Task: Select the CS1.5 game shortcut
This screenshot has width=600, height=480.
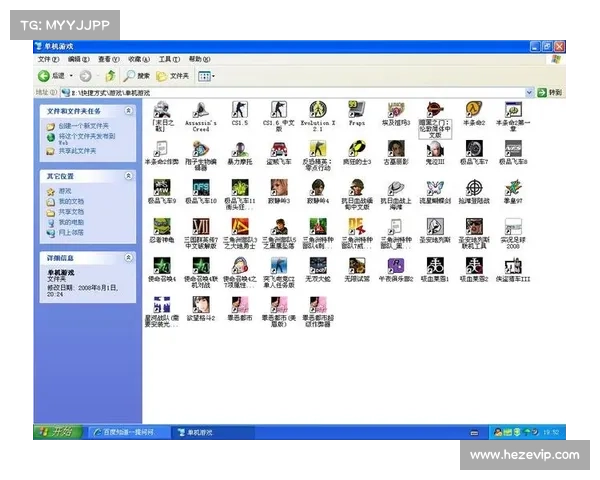Action: [240, 110]
